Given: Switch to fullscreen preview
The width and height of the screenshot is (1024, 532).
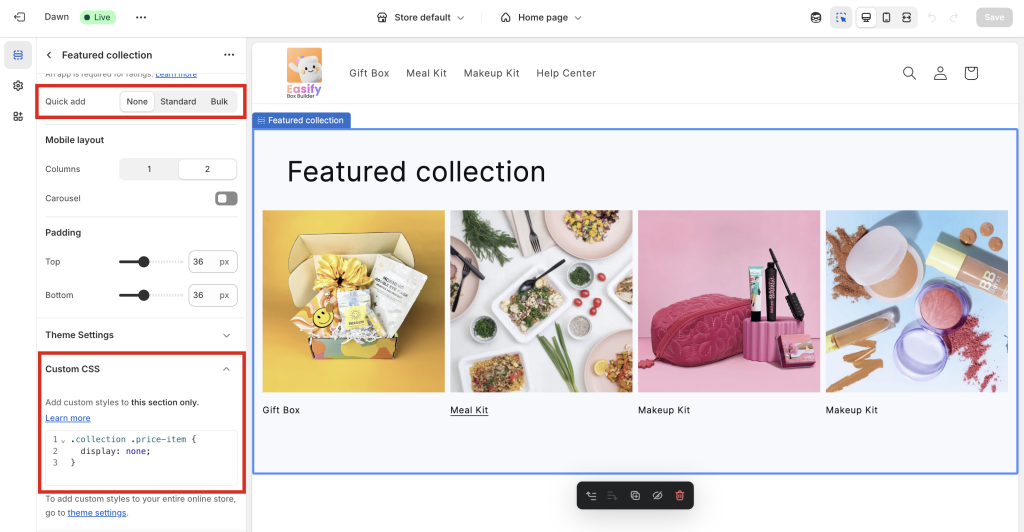Looking at the screenshot, I should pyautogui.click(x=906, y=18).
